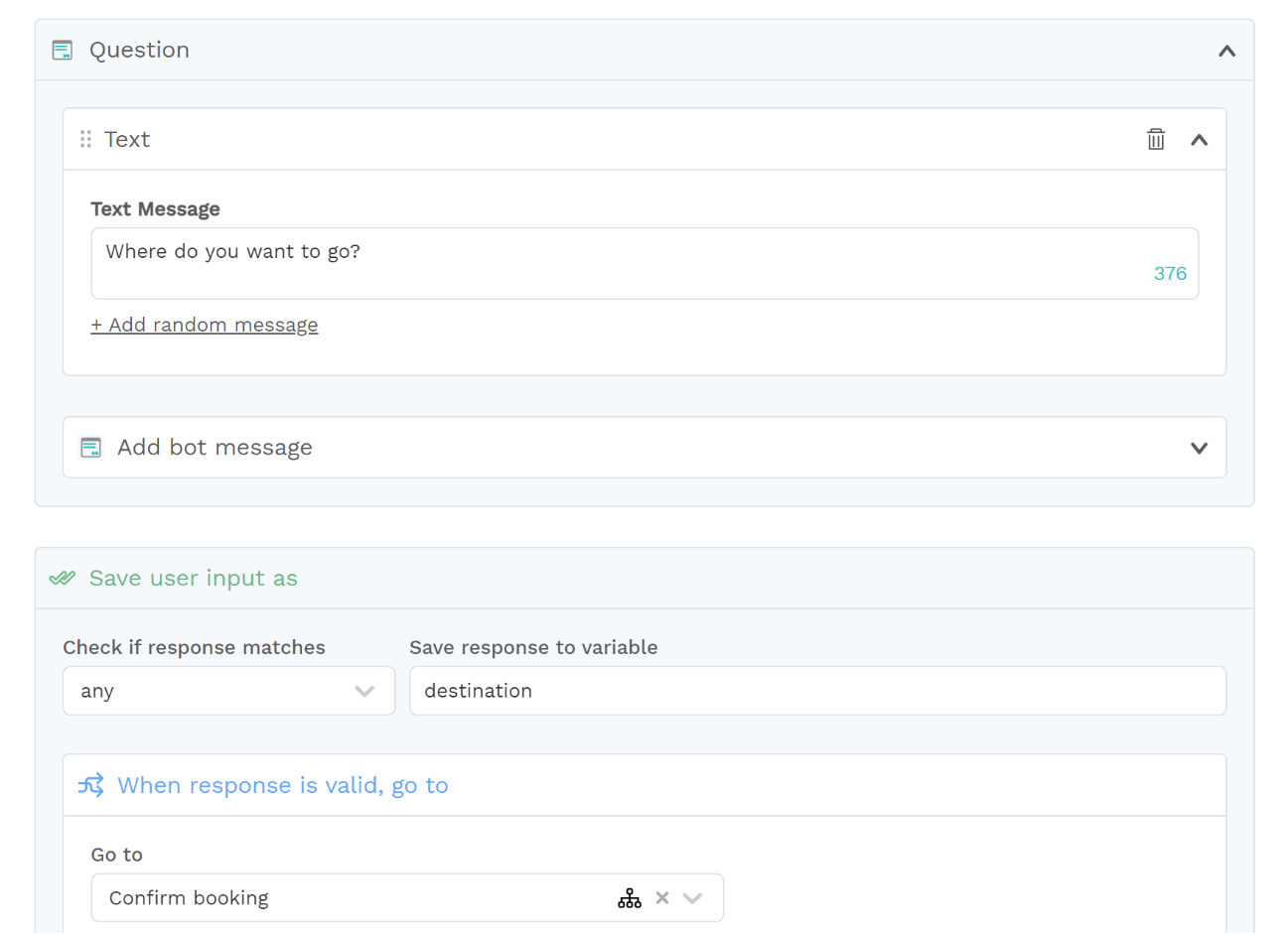Open flow tree icon in Go to field
Viewport: 1288px width, 934px height.
pos(630,898)
